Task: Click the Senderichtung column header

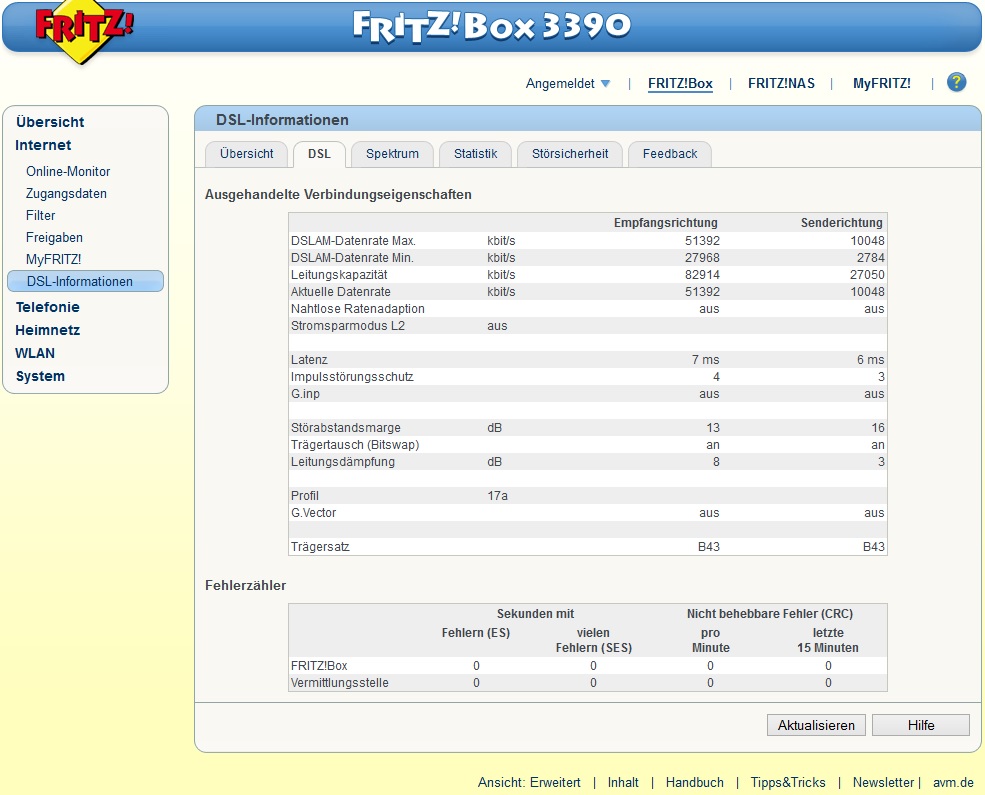Action: click(x=841, y=223)
